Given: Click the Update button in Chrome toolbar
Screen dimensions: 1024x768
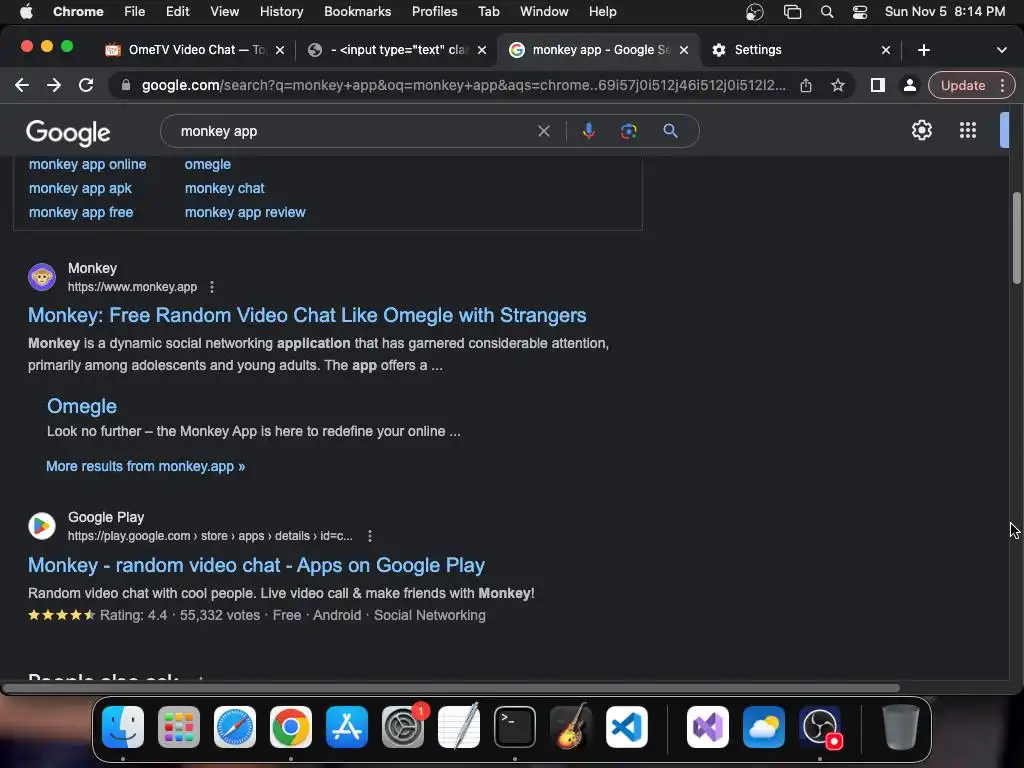Looking at the screenshot, I should pyautogui.click(x=963, y=85).
